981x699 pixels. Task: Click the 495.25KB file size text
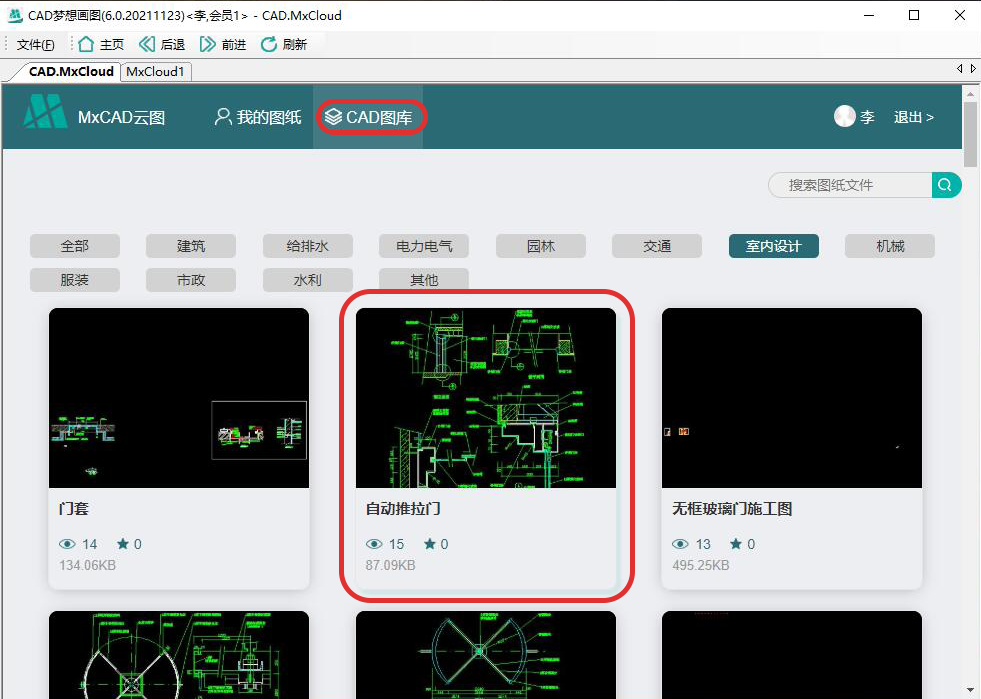[x=701, y=565]
